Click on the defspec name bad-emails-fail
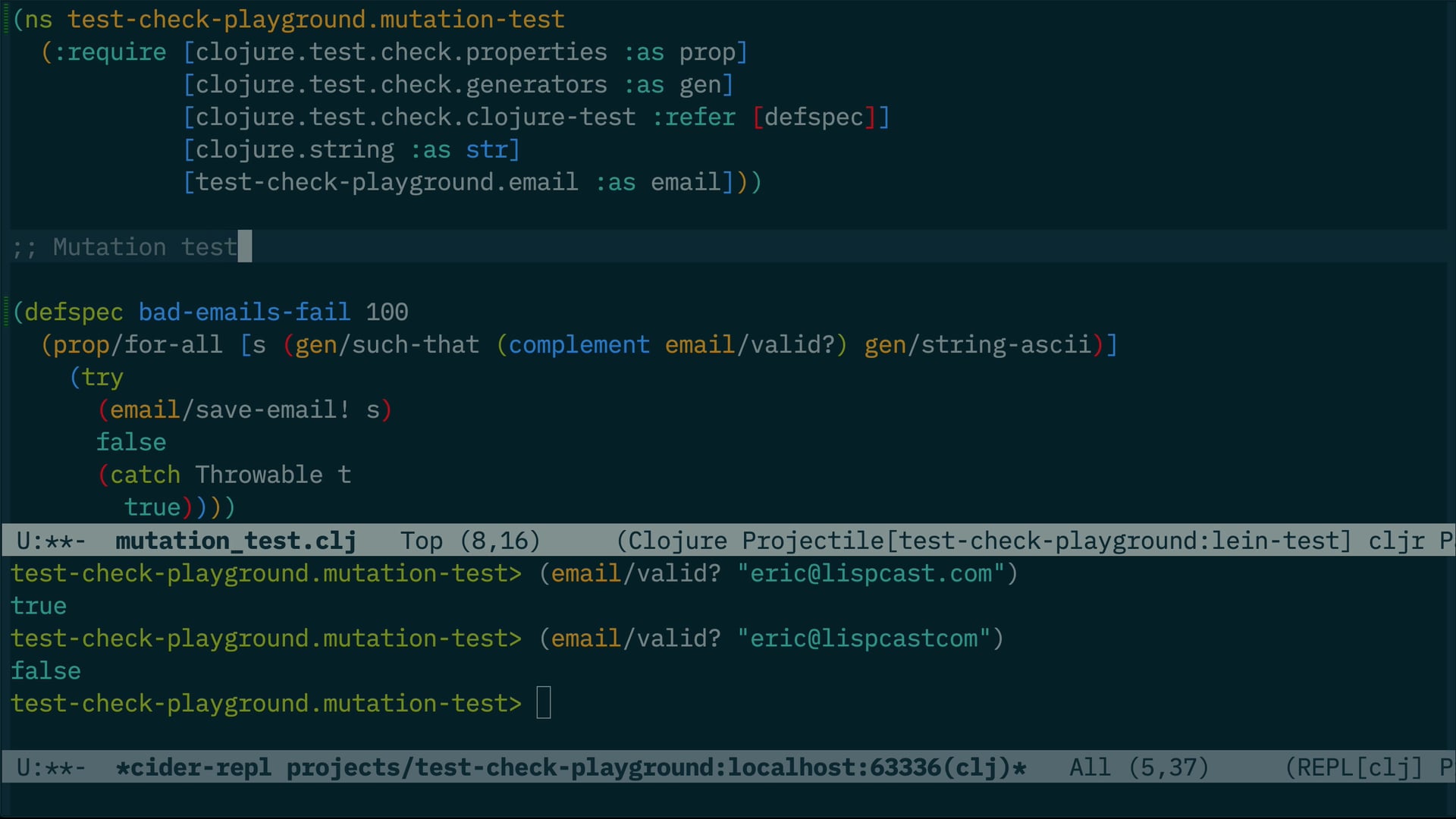Image resolution: width=1456 pixels, height=819 pixels. tap(244, 312)
